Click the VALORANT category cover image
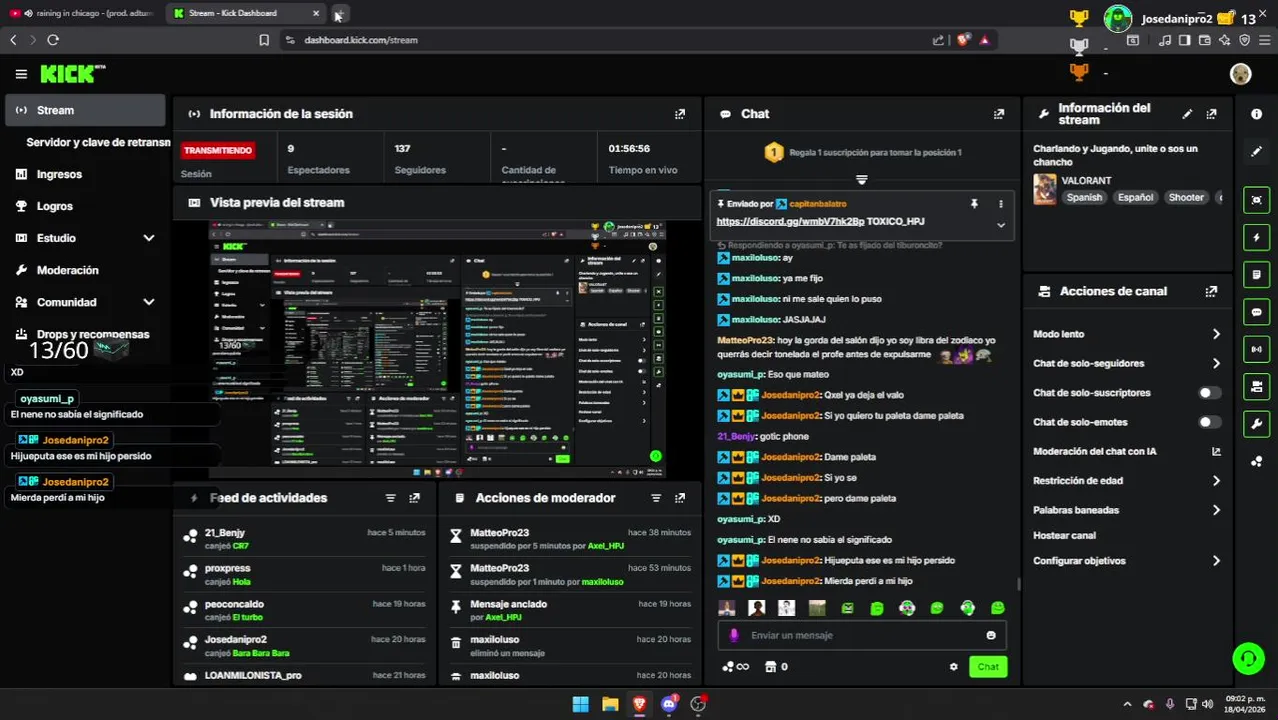This screenshot has height=720, width=1278. [1044, 189]
